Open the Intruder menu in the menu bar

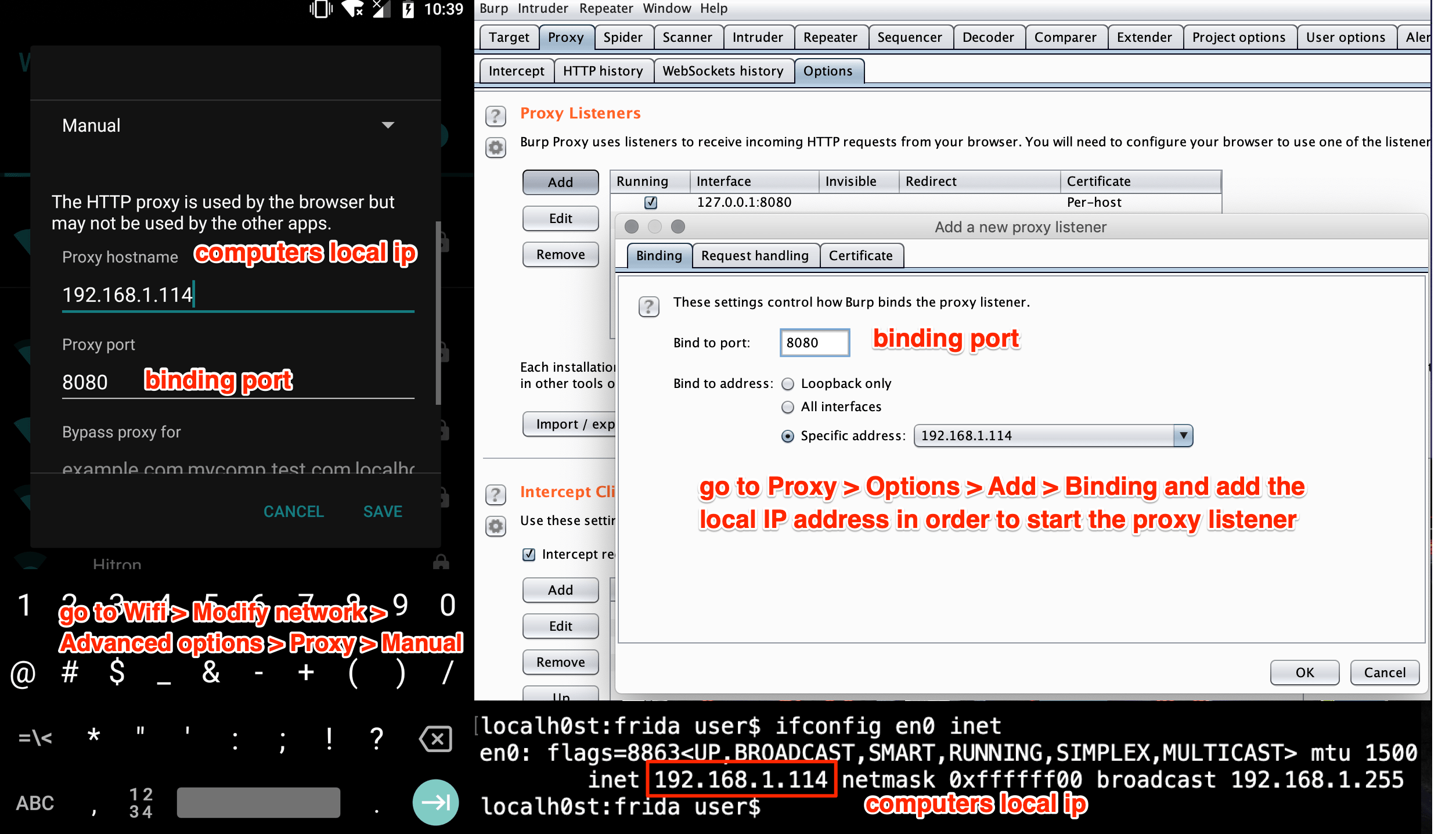(542, 9)
